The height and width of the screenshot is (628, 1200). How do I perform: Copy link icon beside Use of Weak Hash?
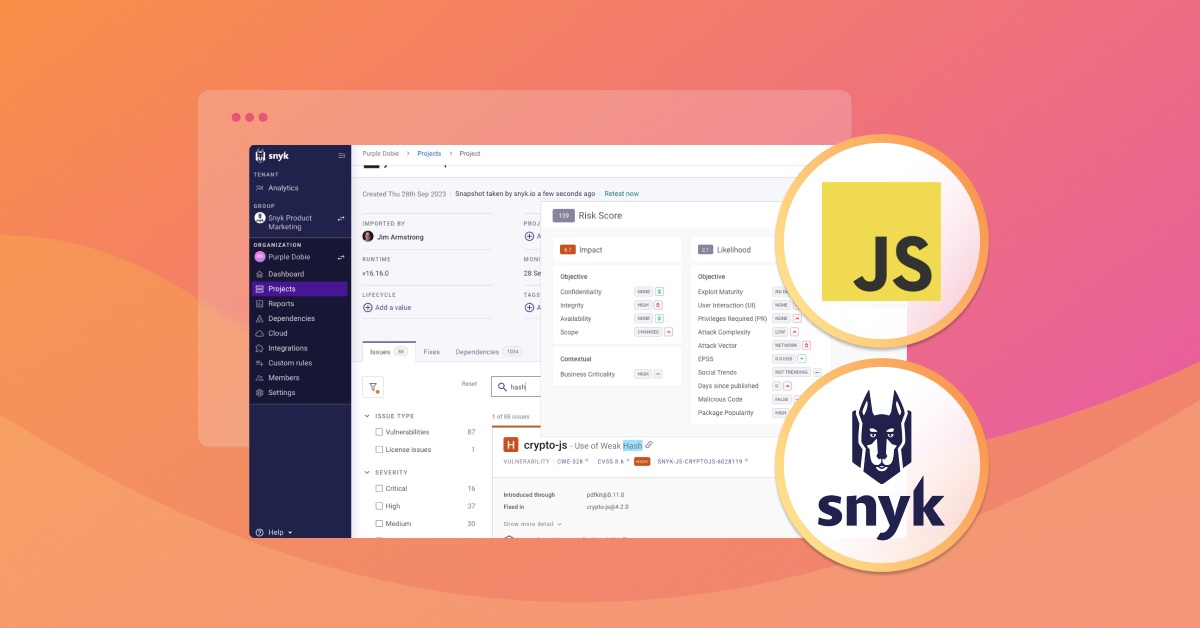(649, 445)
